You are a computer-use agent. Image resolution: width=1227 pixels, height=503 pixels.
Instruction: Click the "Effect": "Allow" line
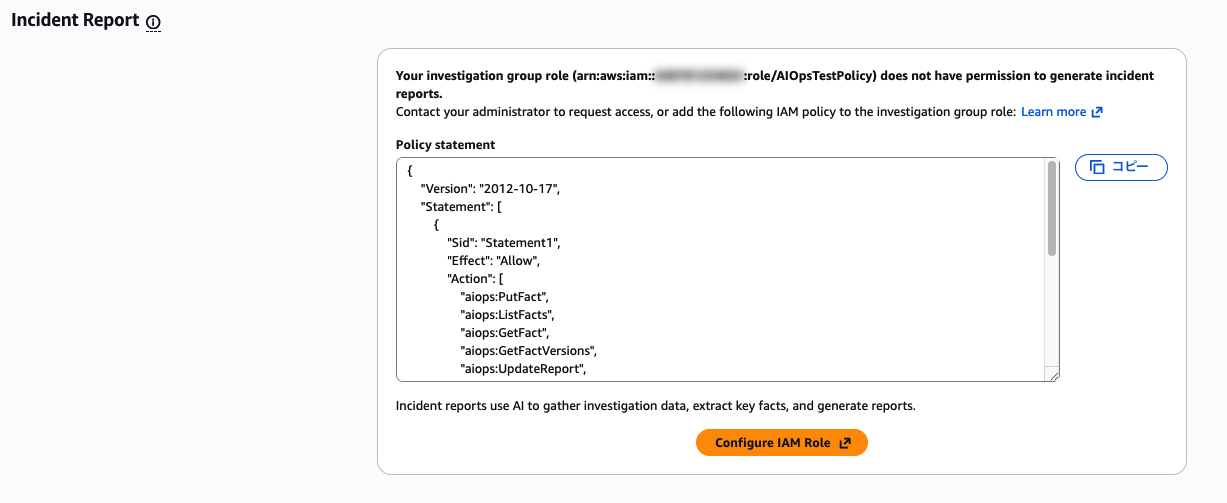click(x=493, y=261)
